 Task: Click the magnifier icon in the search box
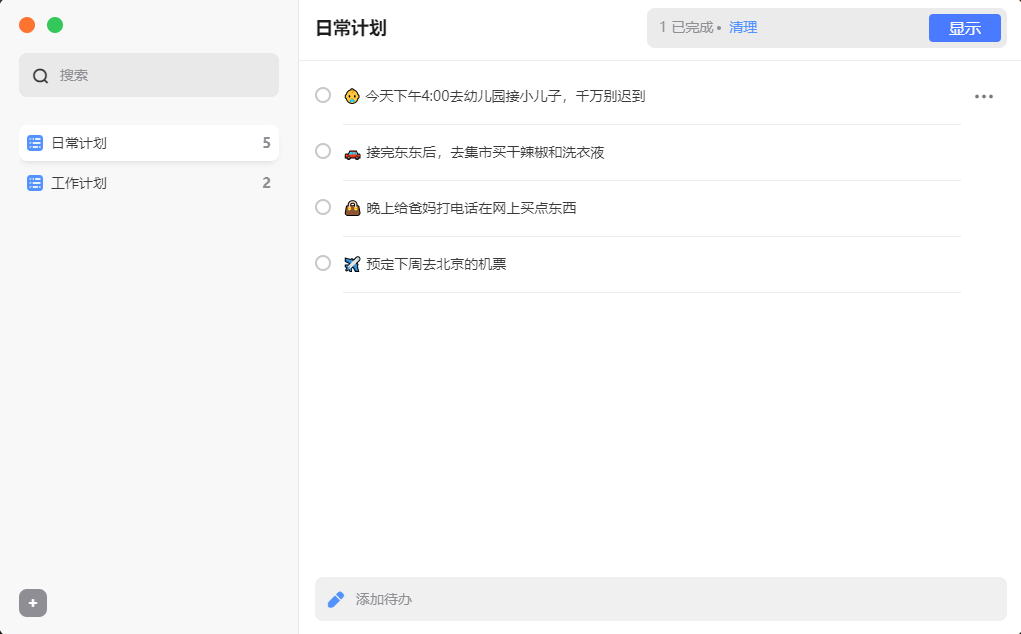(x=40, y=75)
